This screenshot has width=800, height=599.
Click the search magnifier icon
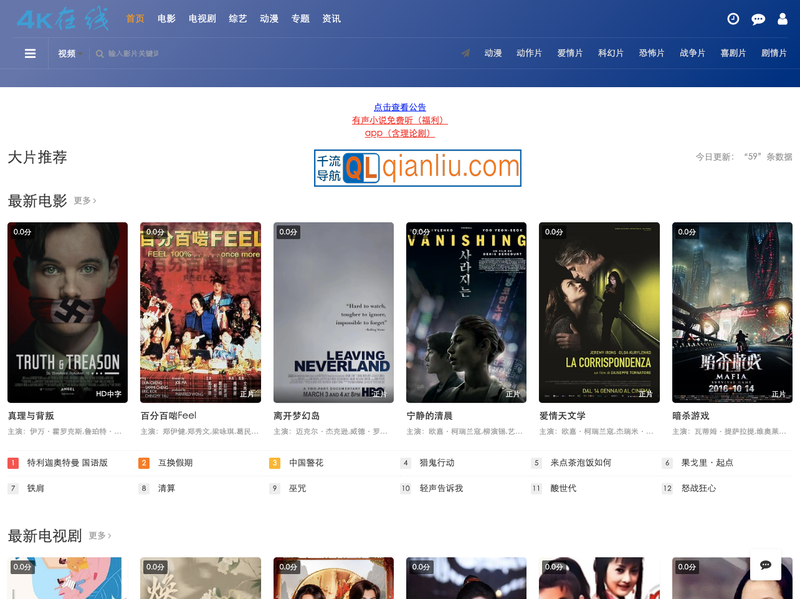point(100,54)
